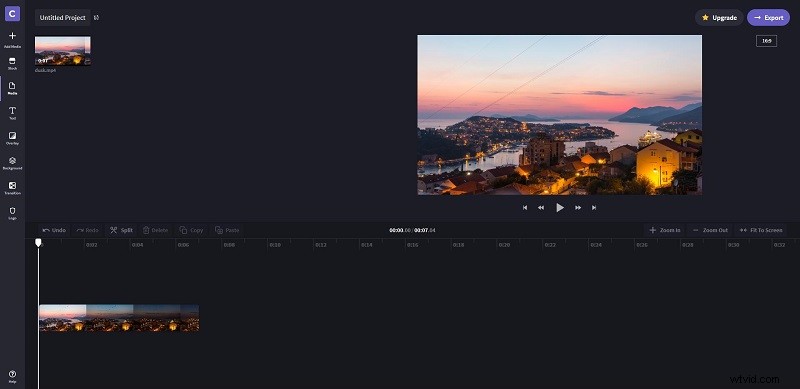
Task: Click the dusk.mp4 file name
Action: pyautogui.click(x=45, y=70)
